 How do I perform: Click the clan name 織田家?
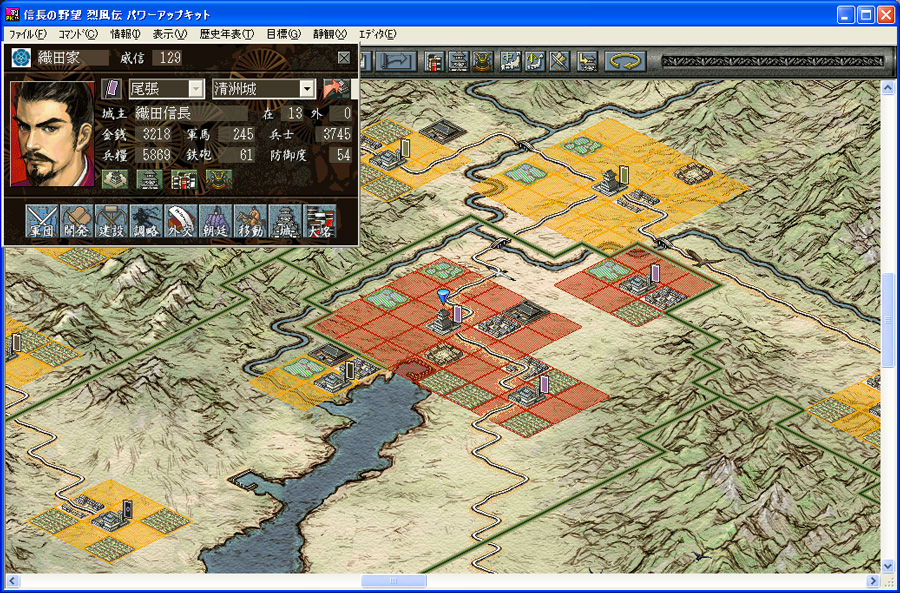59,57
